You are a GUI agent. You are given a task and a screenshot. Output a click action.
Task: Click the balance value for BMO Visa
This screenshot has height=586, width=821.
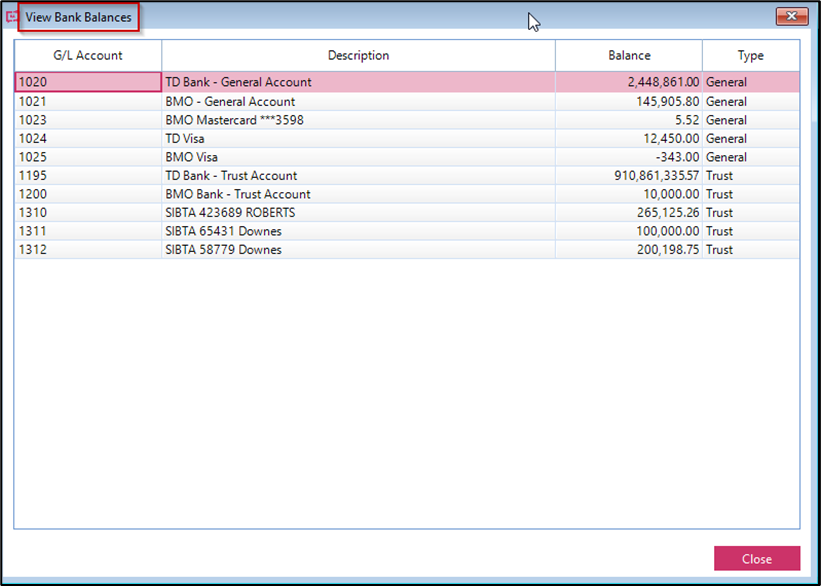[679, 157]
